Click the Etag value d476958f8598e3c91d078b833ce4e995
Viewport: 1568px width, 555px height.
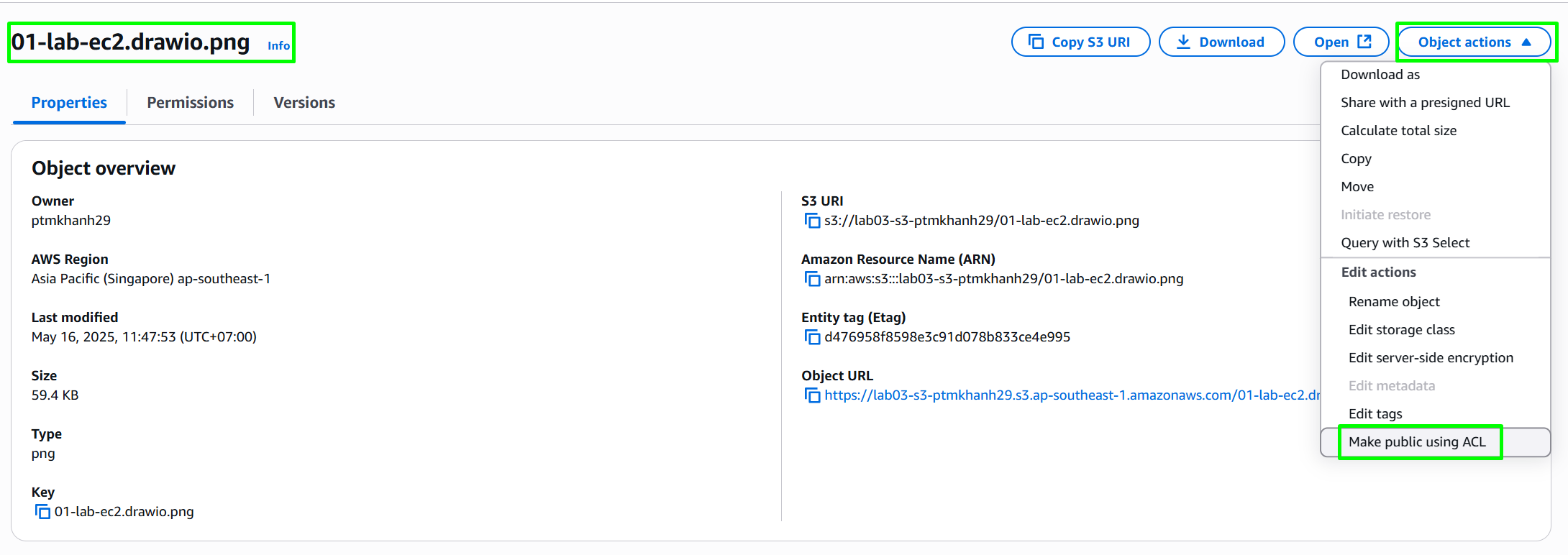pyautogui.click(x=947, y=337)
